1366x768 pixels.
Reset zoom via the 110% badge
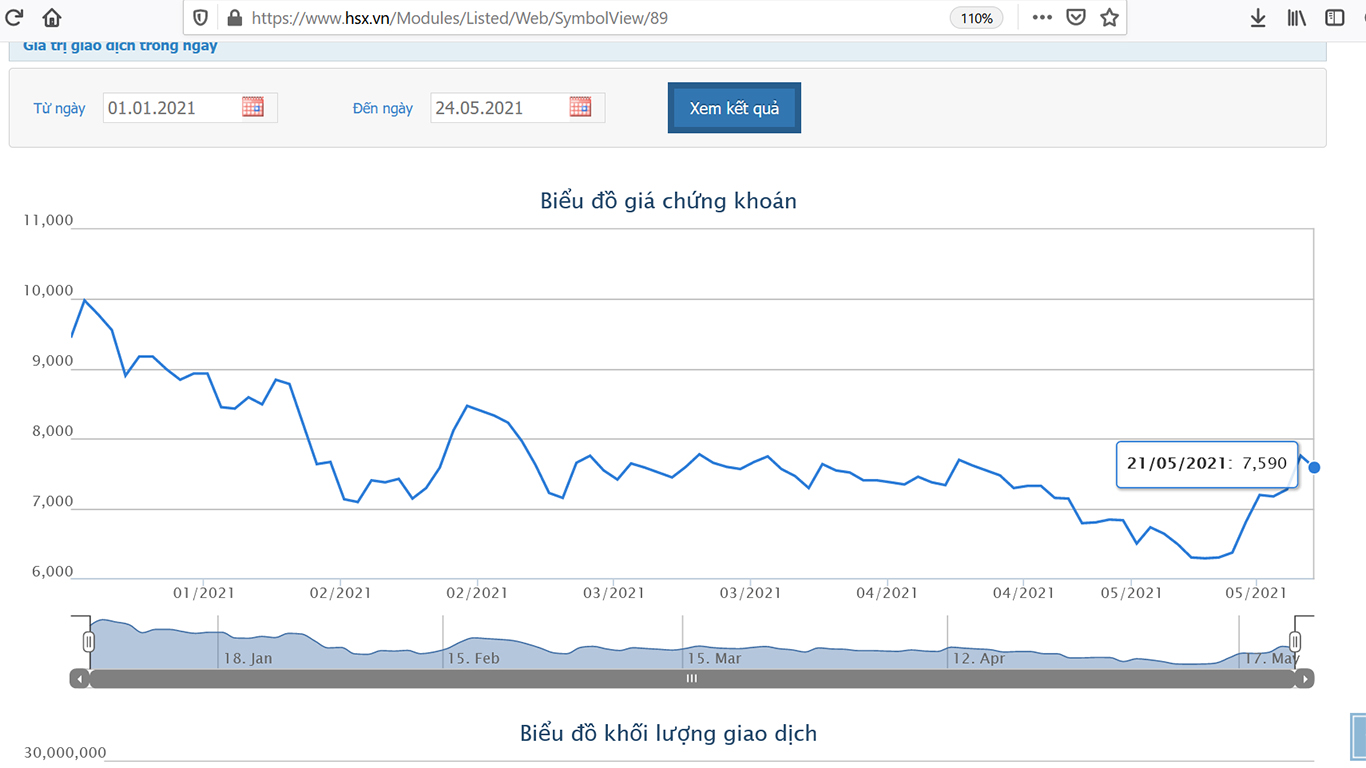(x=976, y=18)
